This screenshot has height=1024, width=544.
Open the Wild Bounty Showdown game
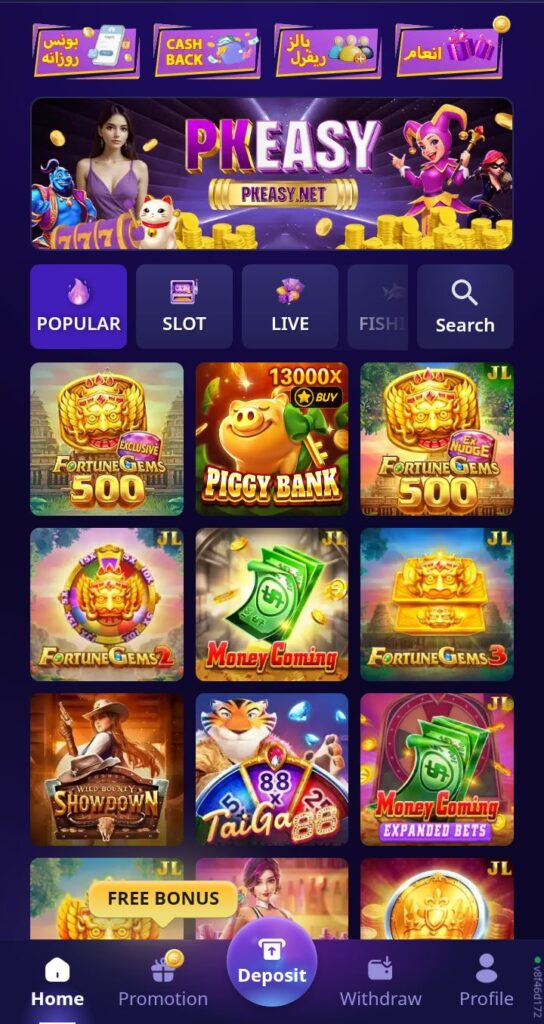point(106,769)
